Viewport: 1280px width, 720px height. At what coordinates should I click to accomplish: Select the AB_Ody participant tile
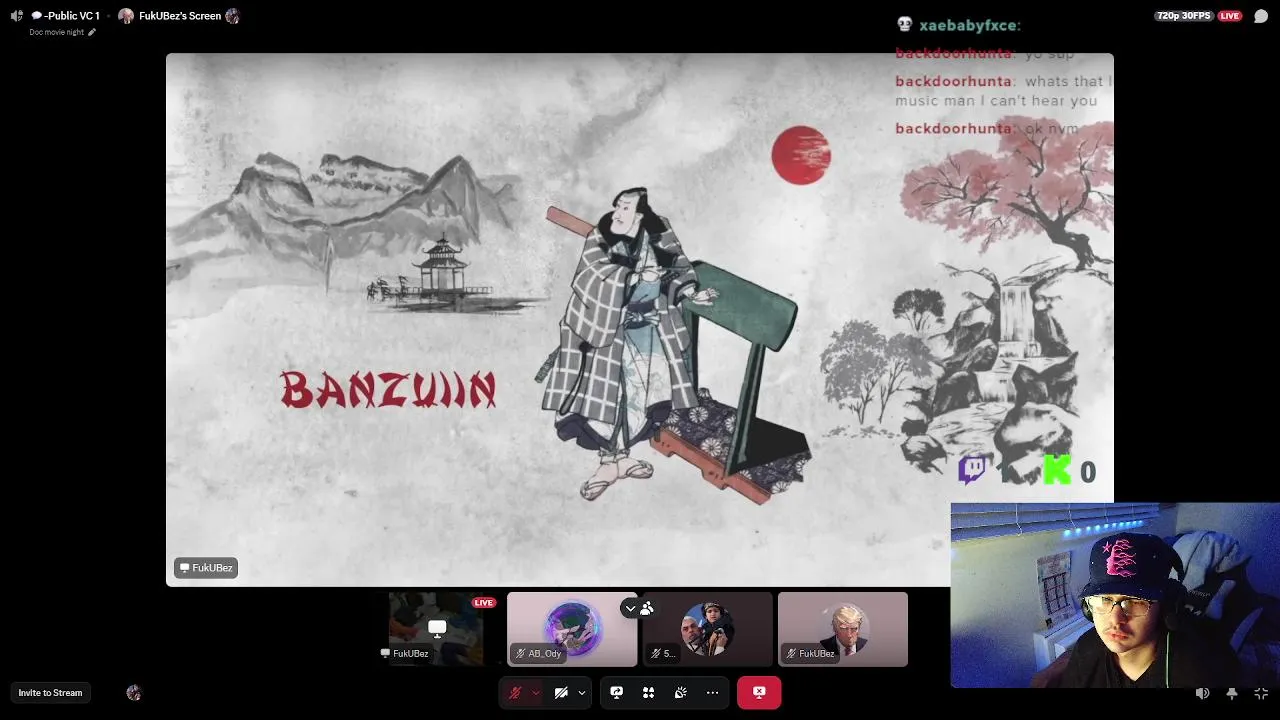coord(572,629)
